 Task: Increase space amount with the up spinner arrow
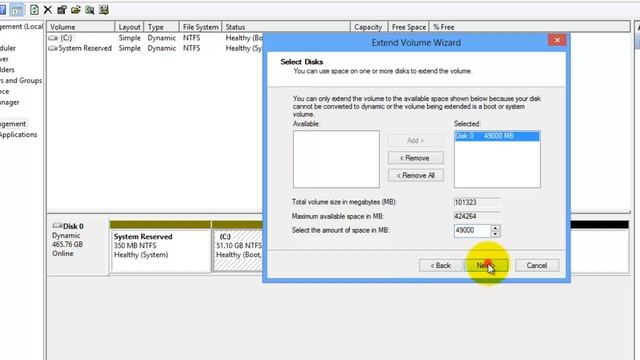[x=495, y=228]
